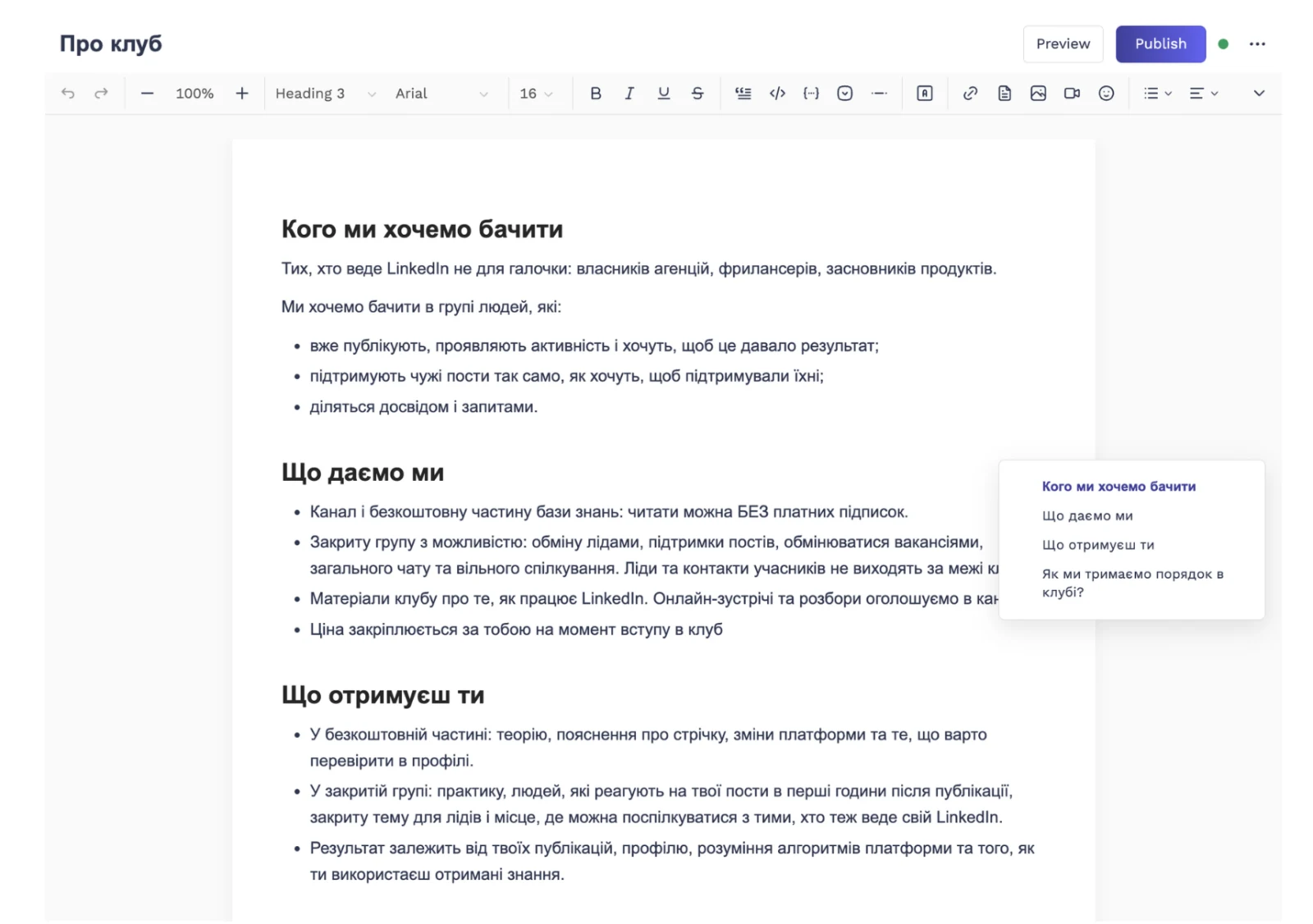
Task: Click the 100% zoom level value
Action: pos(194,94)
